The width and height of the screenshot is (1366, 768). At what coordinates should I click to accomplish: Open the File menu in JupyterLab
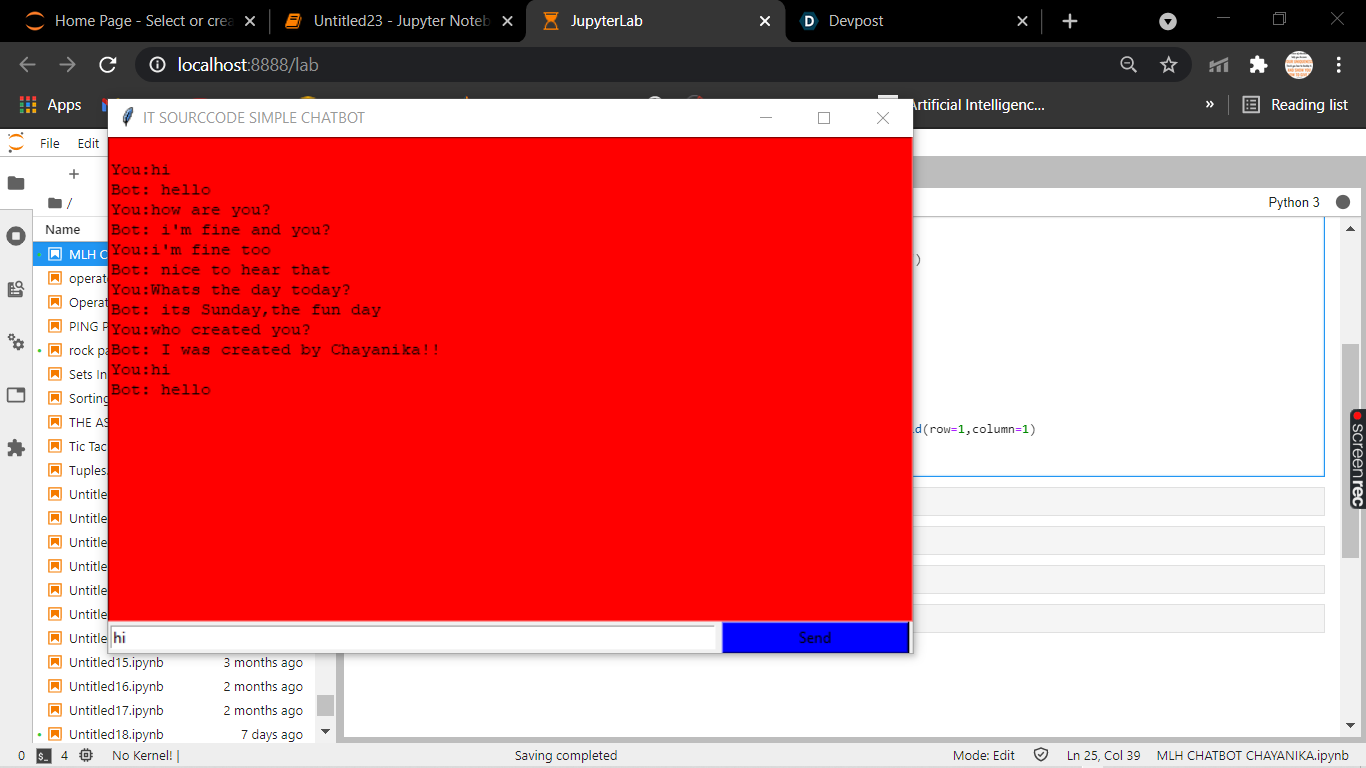[50, 143]
